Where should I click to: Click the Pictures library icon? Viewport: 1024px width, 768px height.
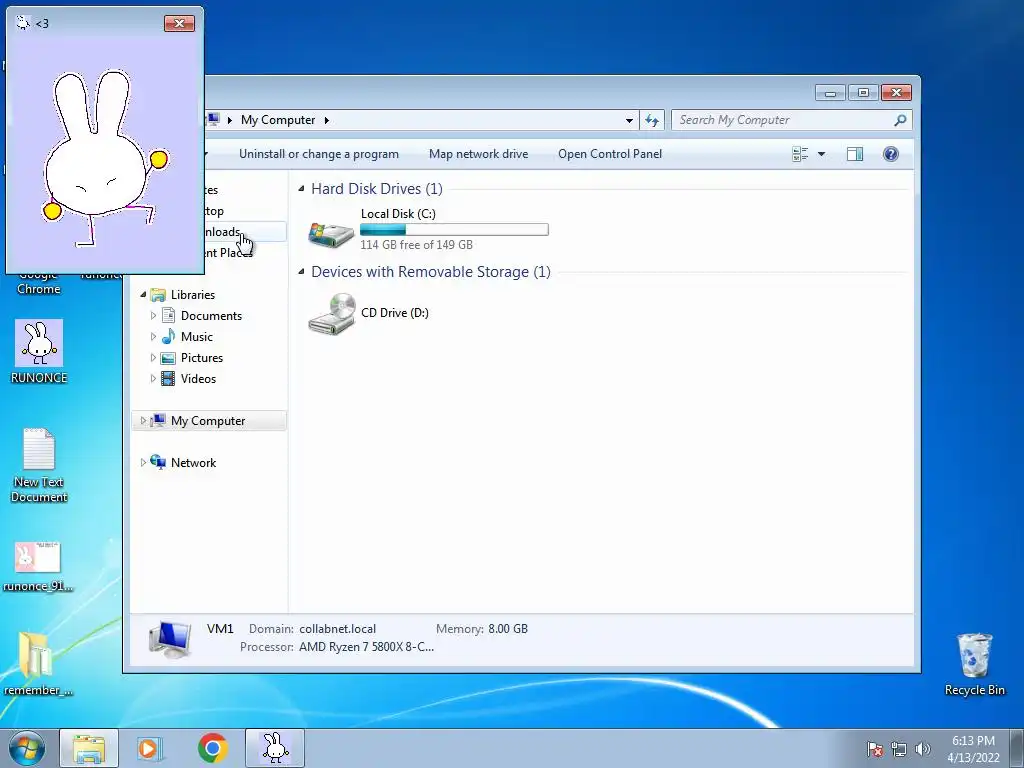coord(168,358)
